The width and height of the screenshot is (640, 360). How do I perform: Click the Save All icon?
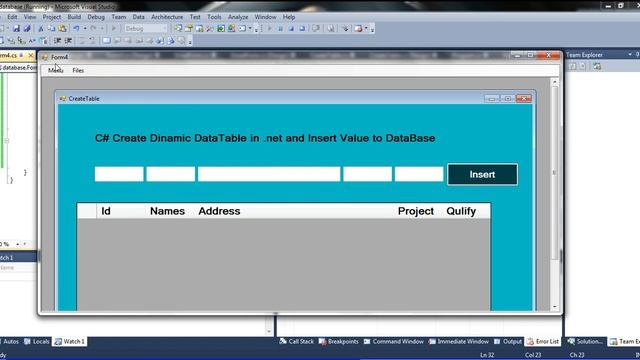point(27,29)
